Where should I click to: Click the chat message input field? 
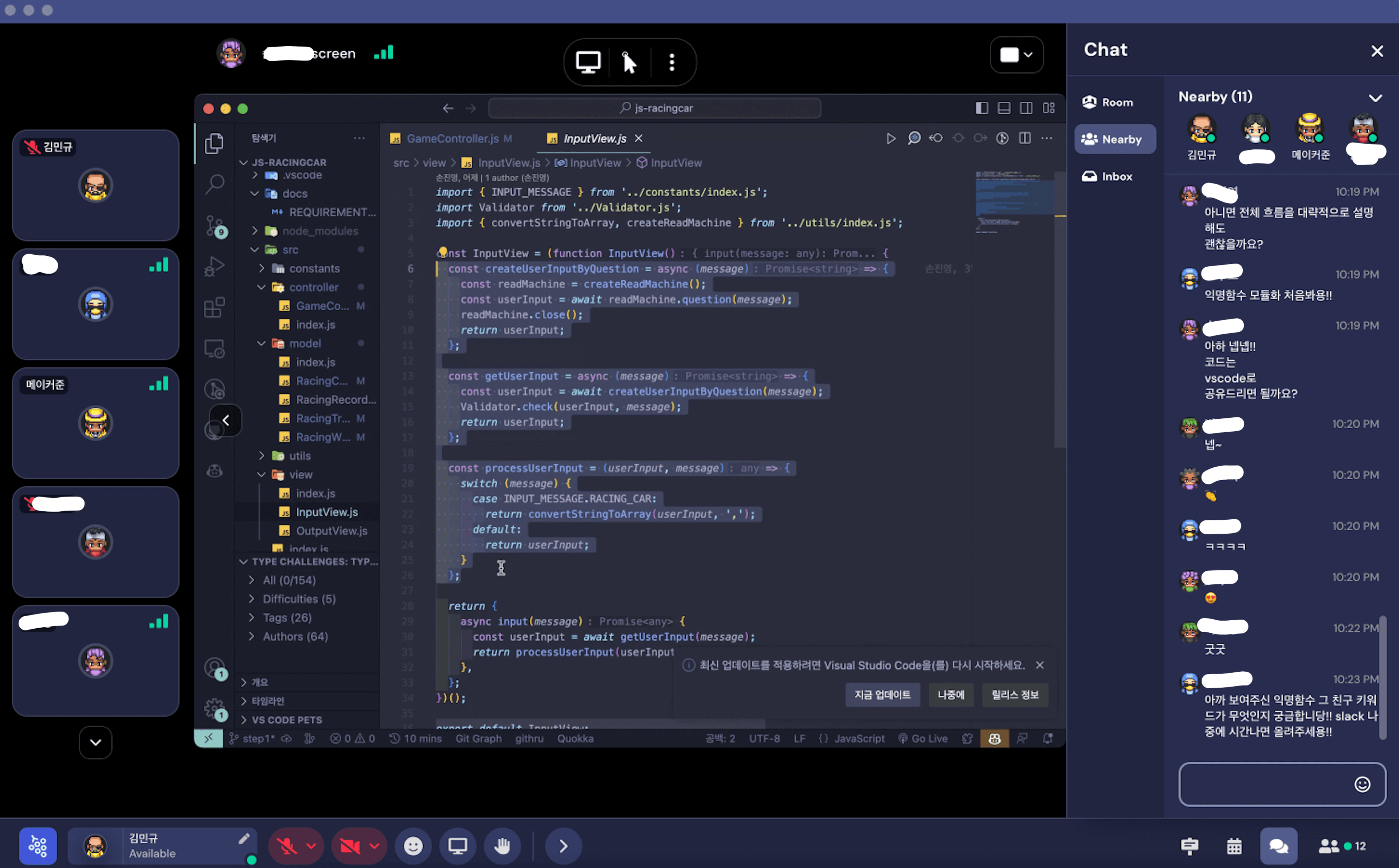pos(1263,783)
